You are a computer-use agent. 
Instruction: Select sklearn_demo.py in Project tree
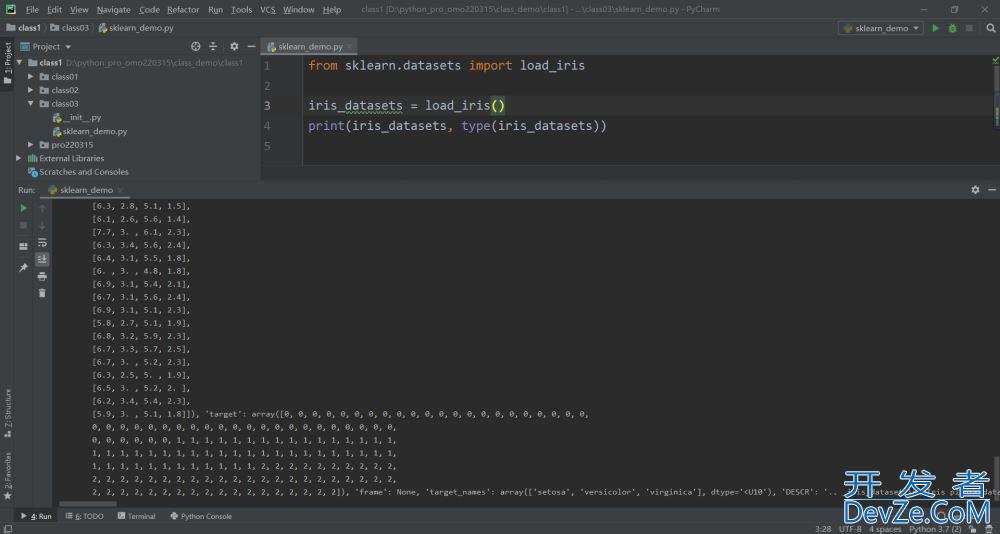click(89, 131)
